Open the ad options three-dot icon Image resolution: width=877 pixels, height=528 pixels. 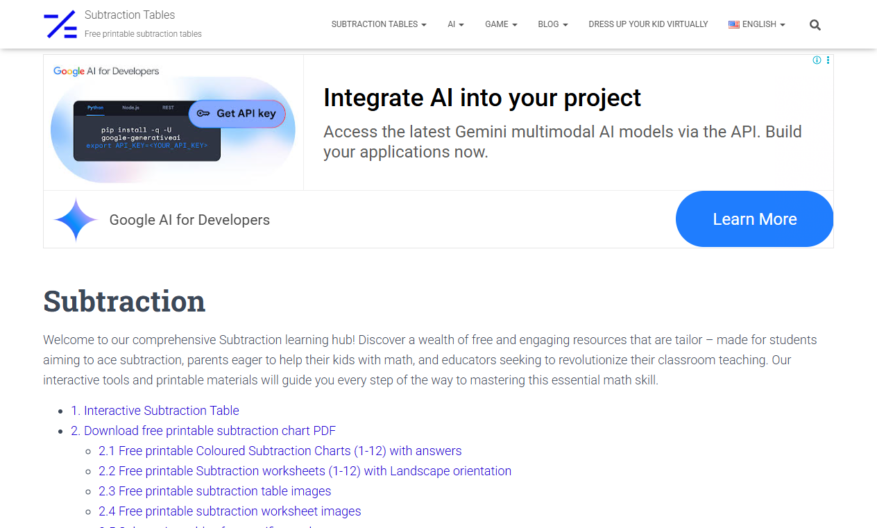pos(828,60)
